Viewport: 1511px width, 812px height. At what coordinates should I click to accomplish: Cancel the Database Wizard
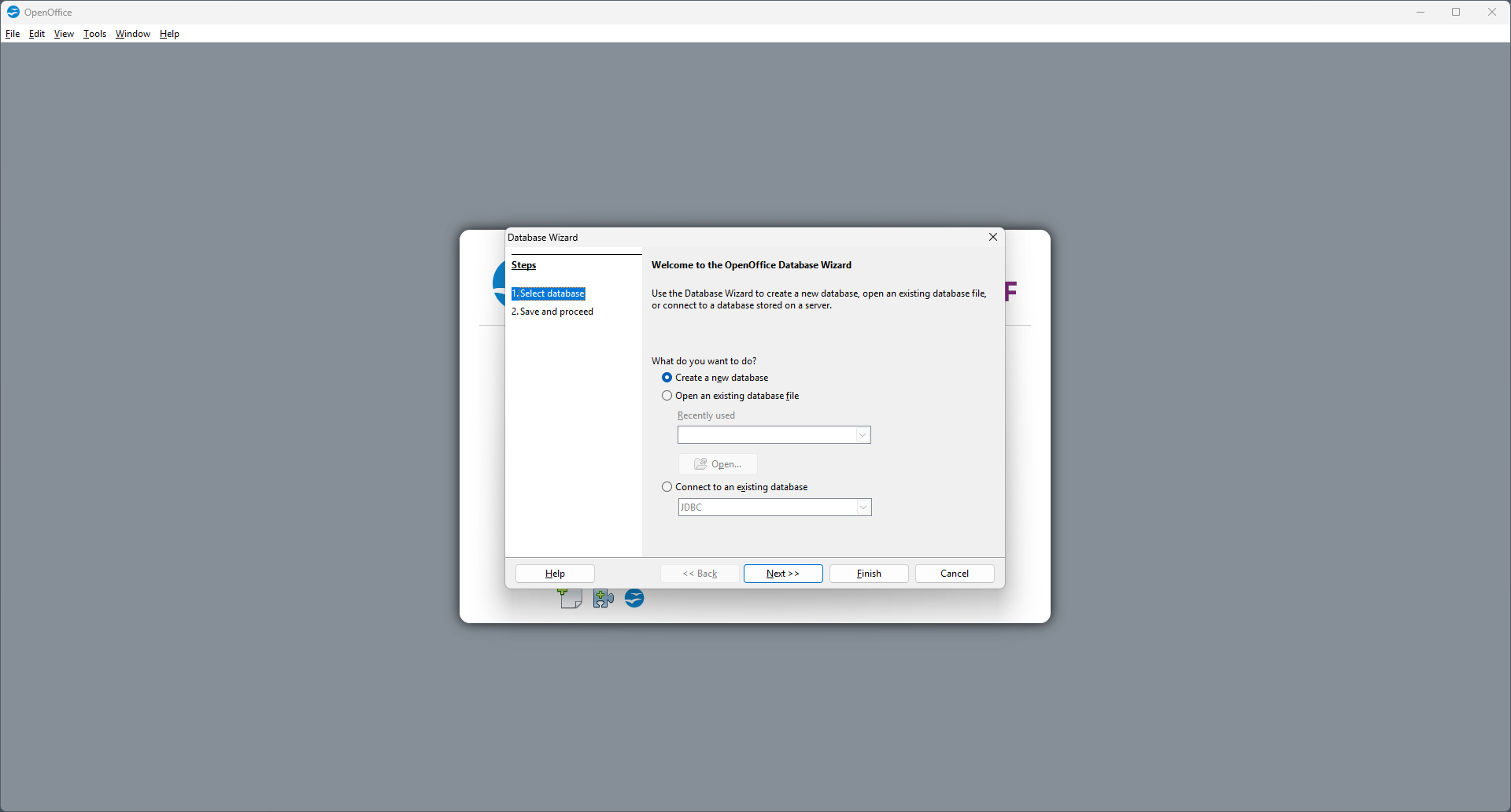point(954,574)
